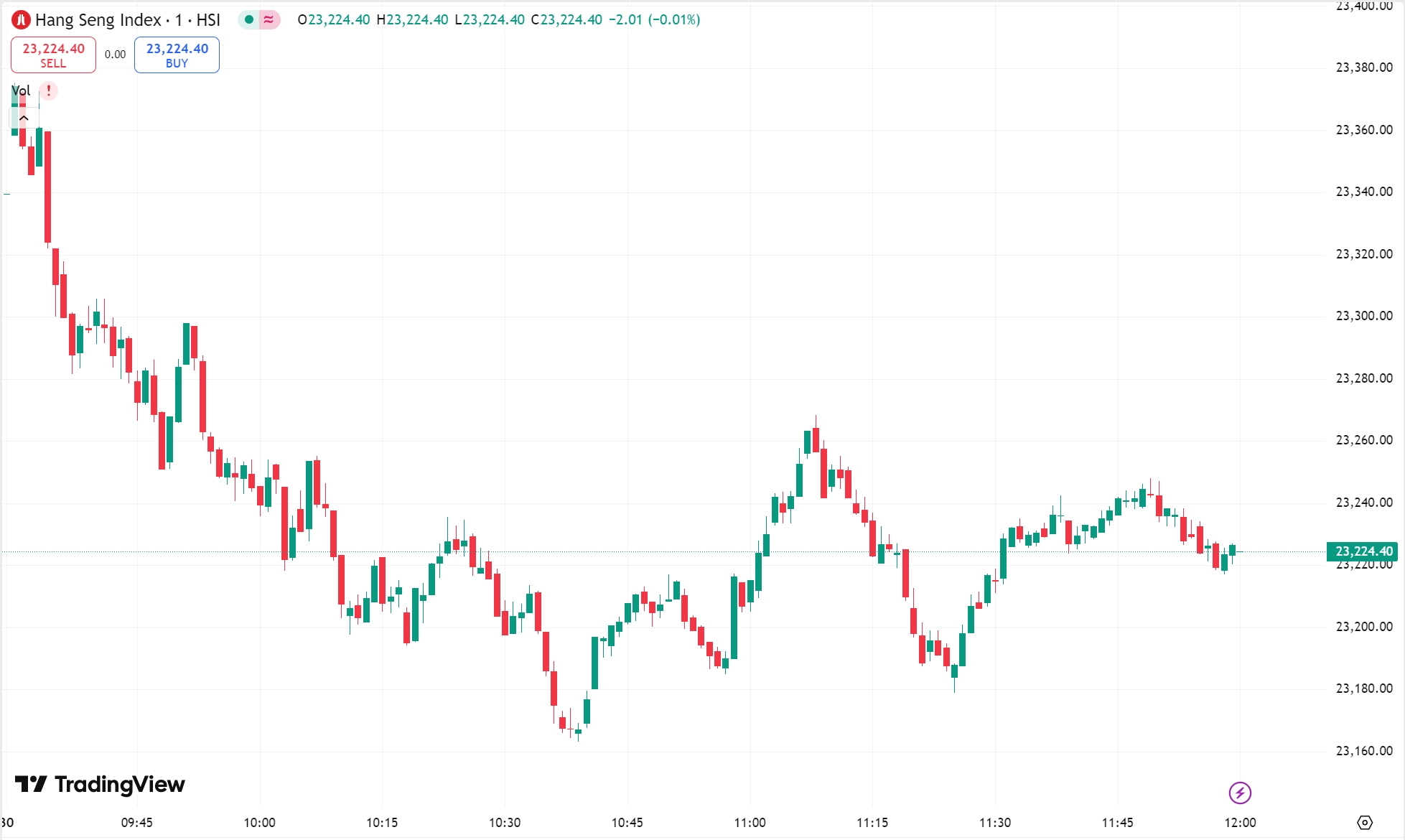Click the TradingView logo
1405x840 pixels.
[100, 784]
